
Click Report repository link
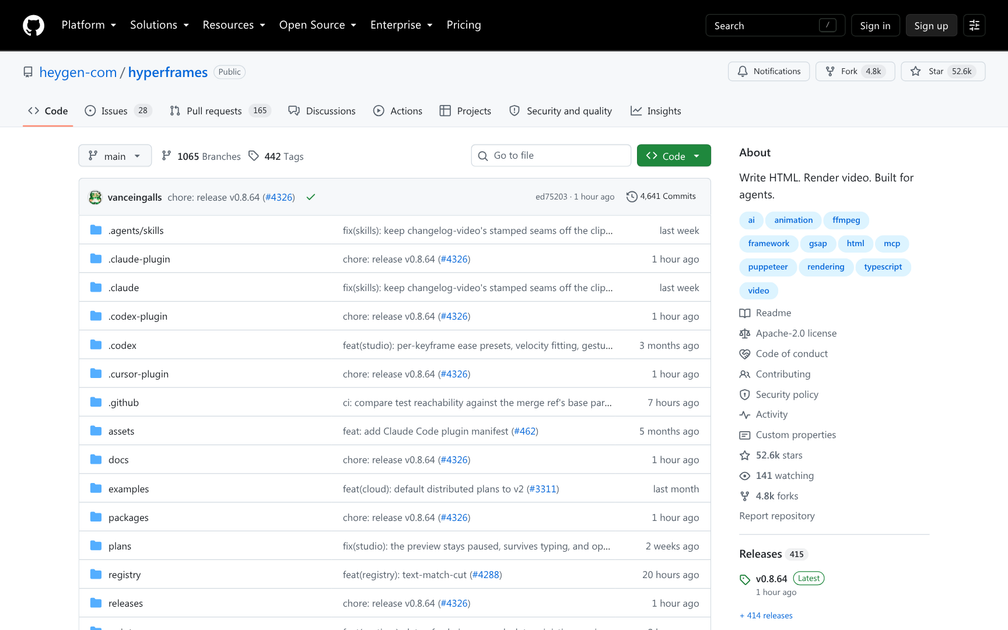pos(777,516)
